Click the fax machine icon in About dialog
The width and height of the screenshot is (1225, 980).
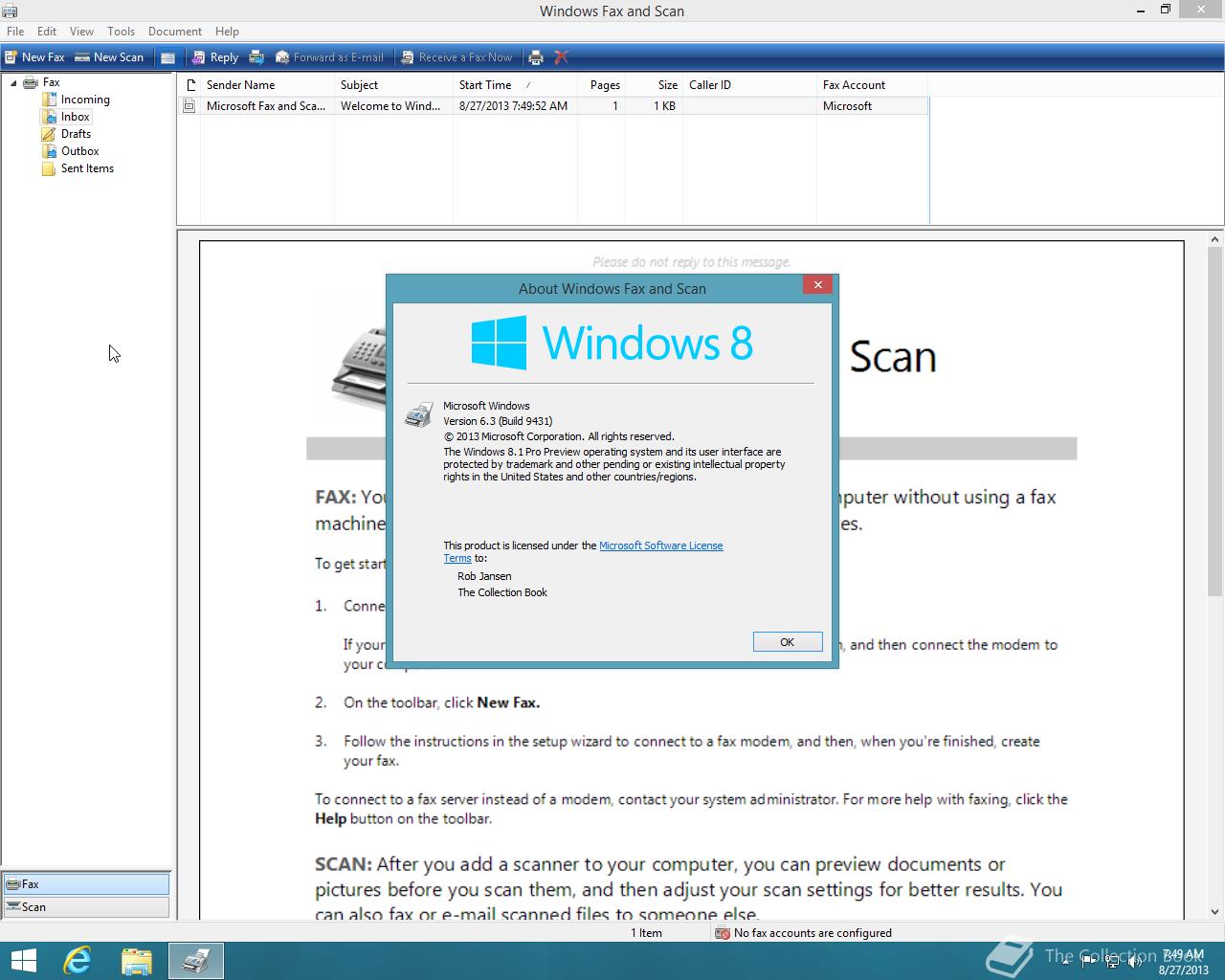(418, 414)
